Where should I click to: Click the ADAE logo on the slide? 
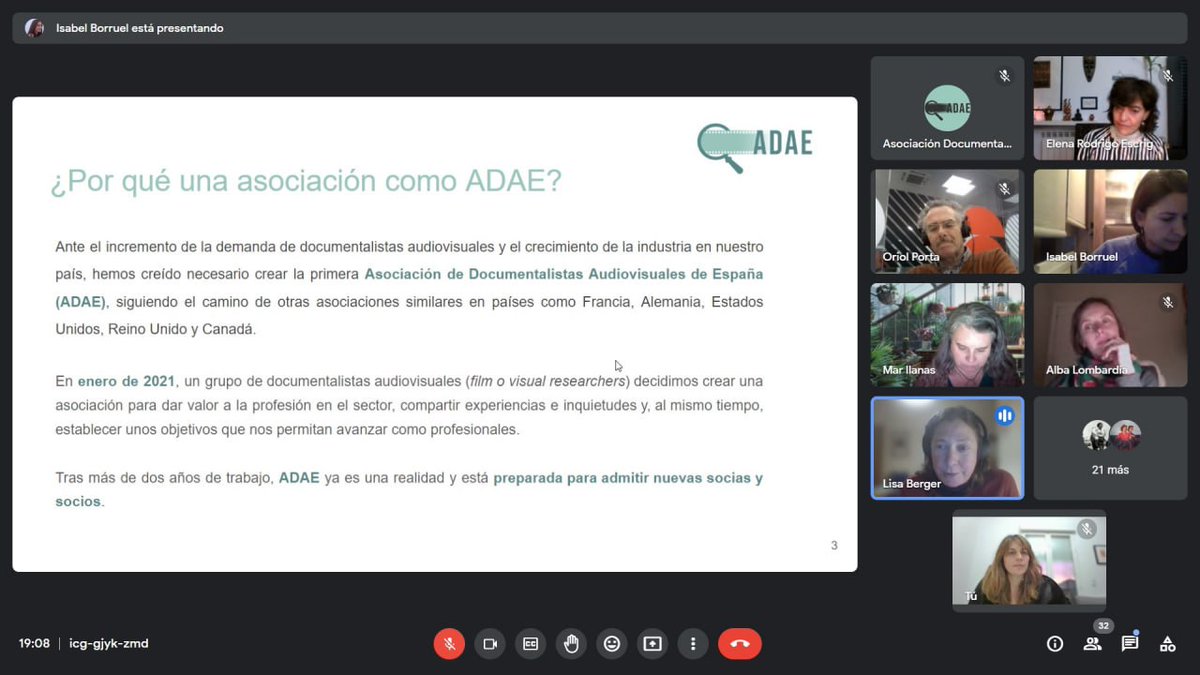point(755,146)
